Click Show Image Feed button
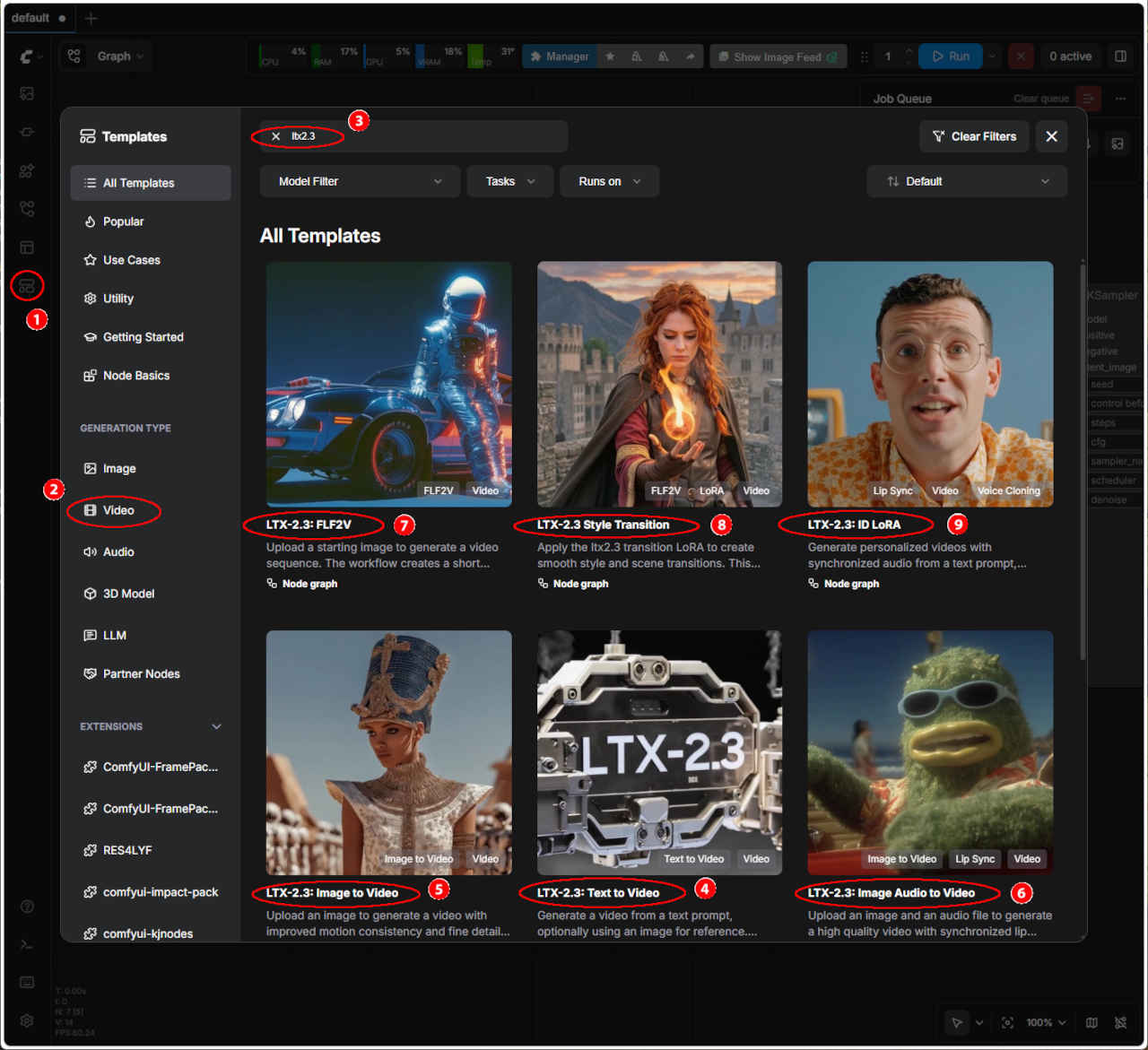This screenshot has width=1148, height=1050. point(778,56)
